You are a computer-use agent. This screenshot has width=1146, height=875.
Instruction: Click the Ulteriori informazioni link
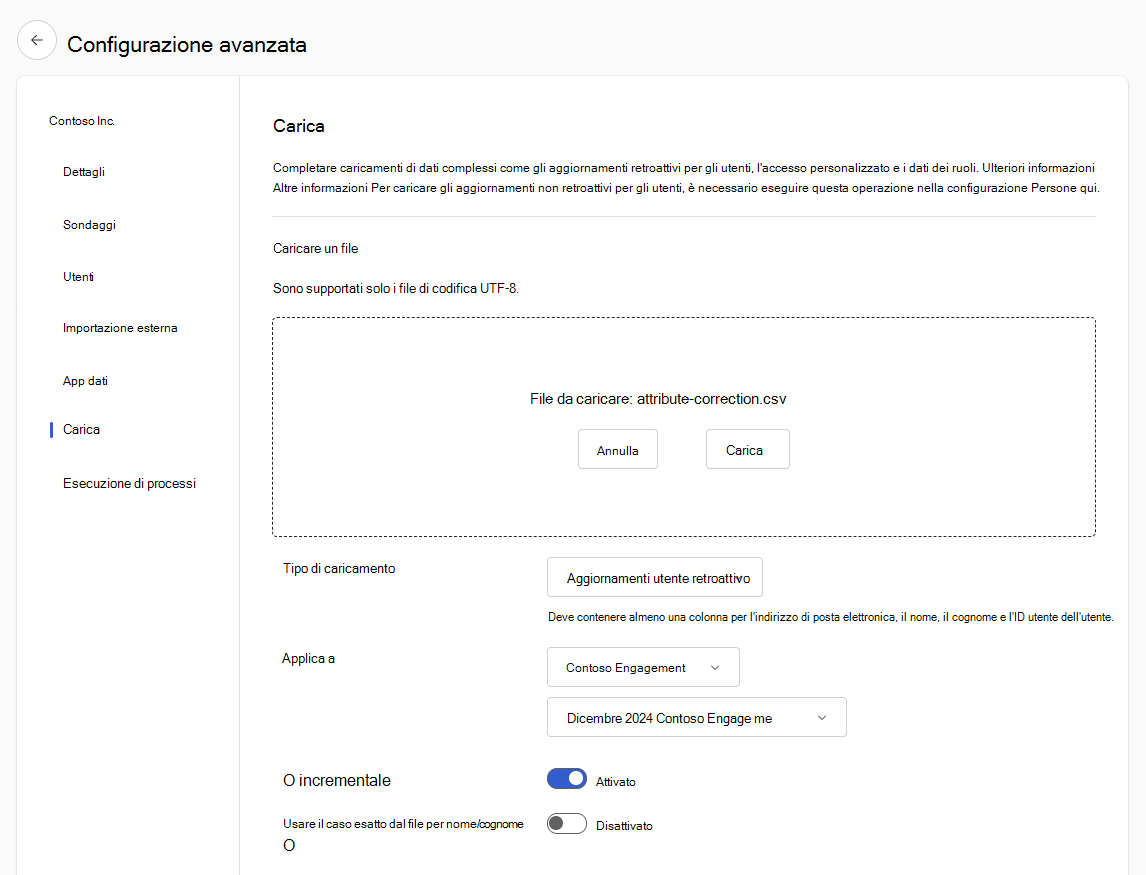point(1038,167)
